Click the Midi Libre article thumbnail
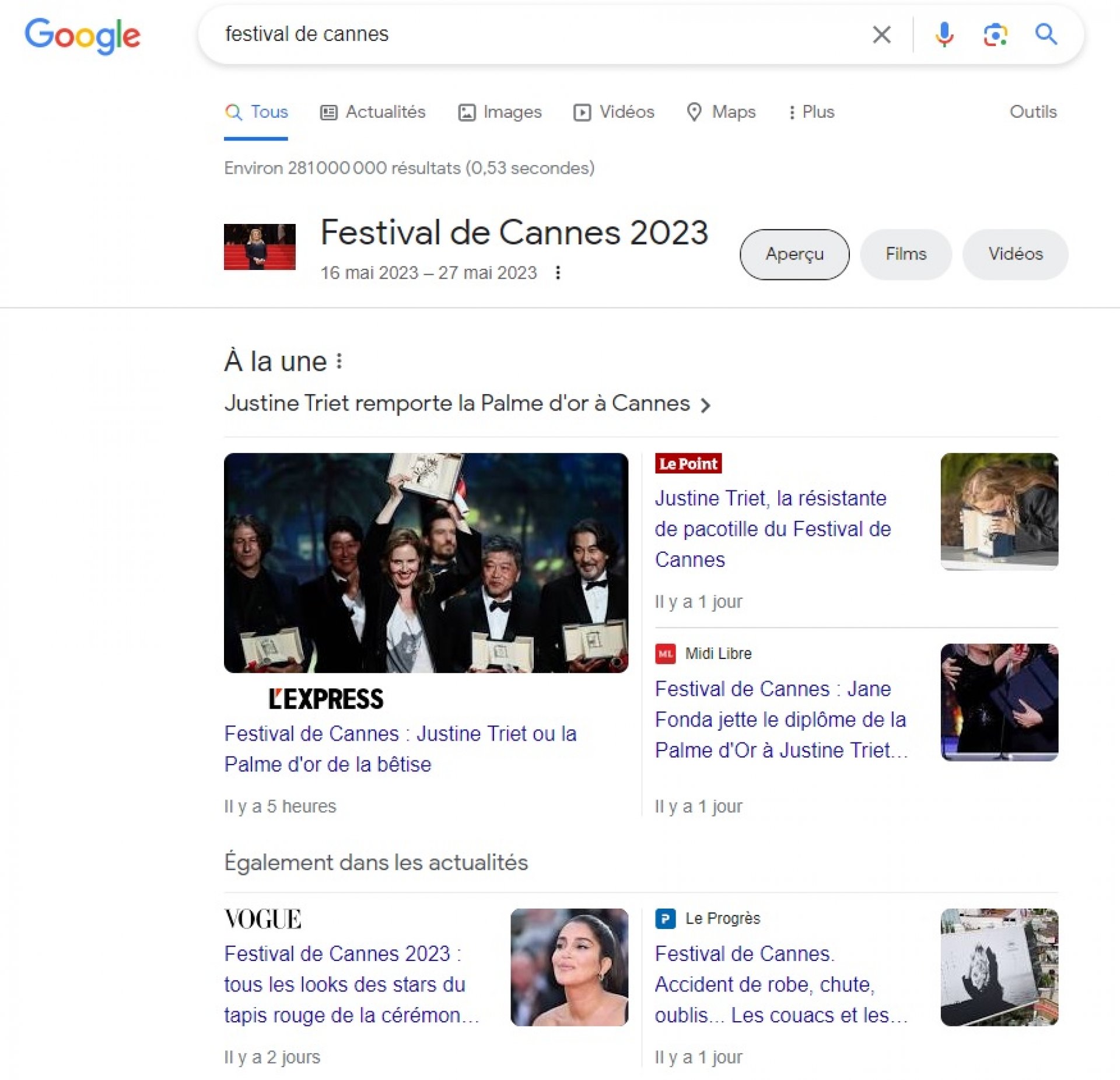 pos(999,702)
